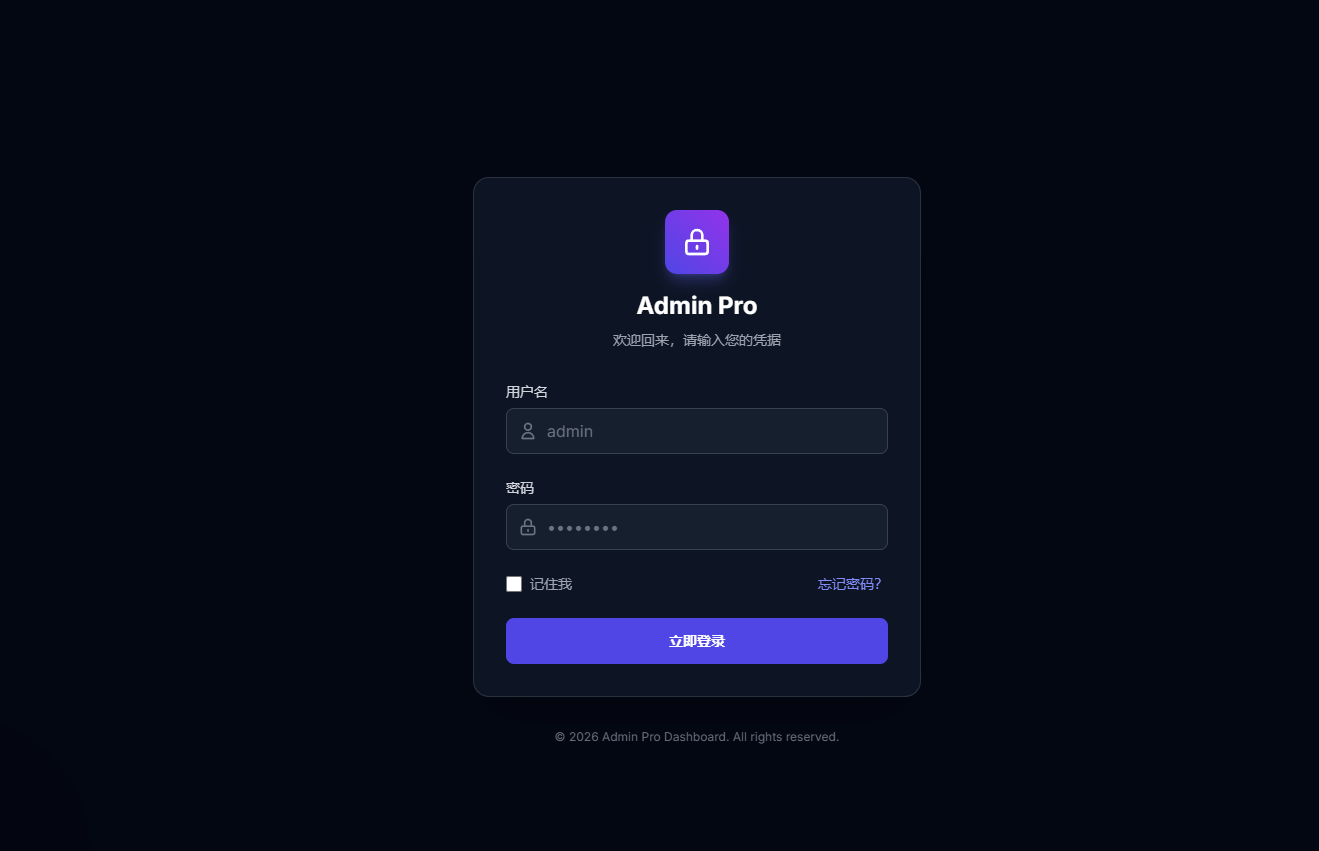Click the 2026 year in the footer
The height and width of the screenshot is (851, 1319).
(584, 737)
